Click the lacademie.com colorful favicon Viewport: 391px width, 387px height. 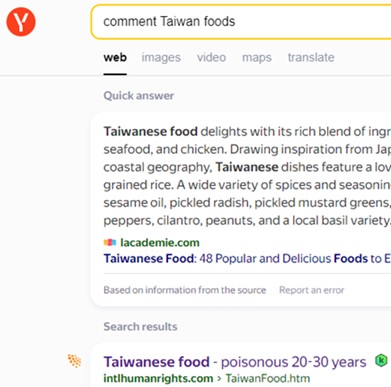(x=110, y=242)
